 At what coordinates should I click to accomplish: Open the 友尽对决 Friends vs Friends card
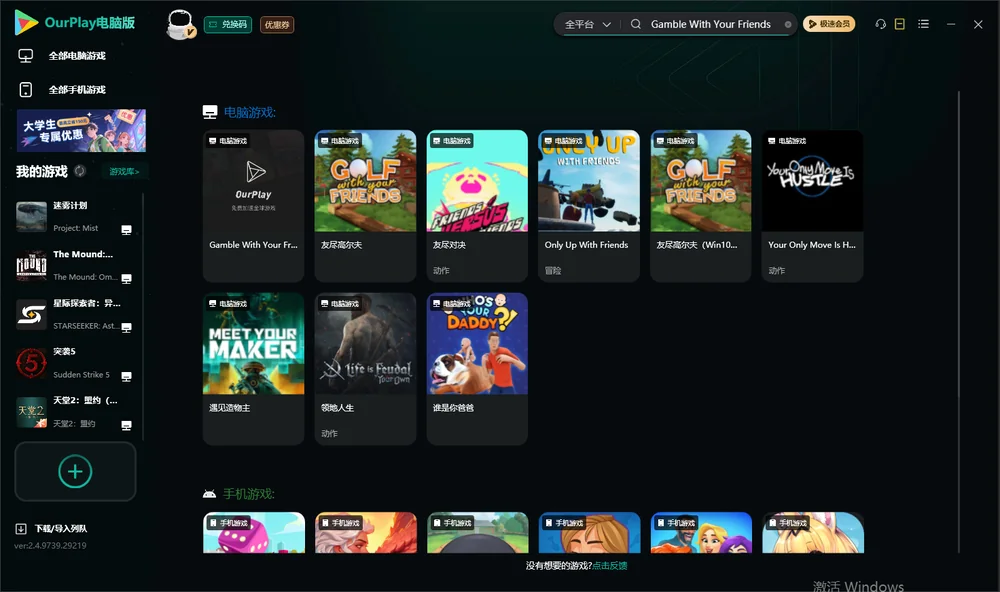coord(477,205)
